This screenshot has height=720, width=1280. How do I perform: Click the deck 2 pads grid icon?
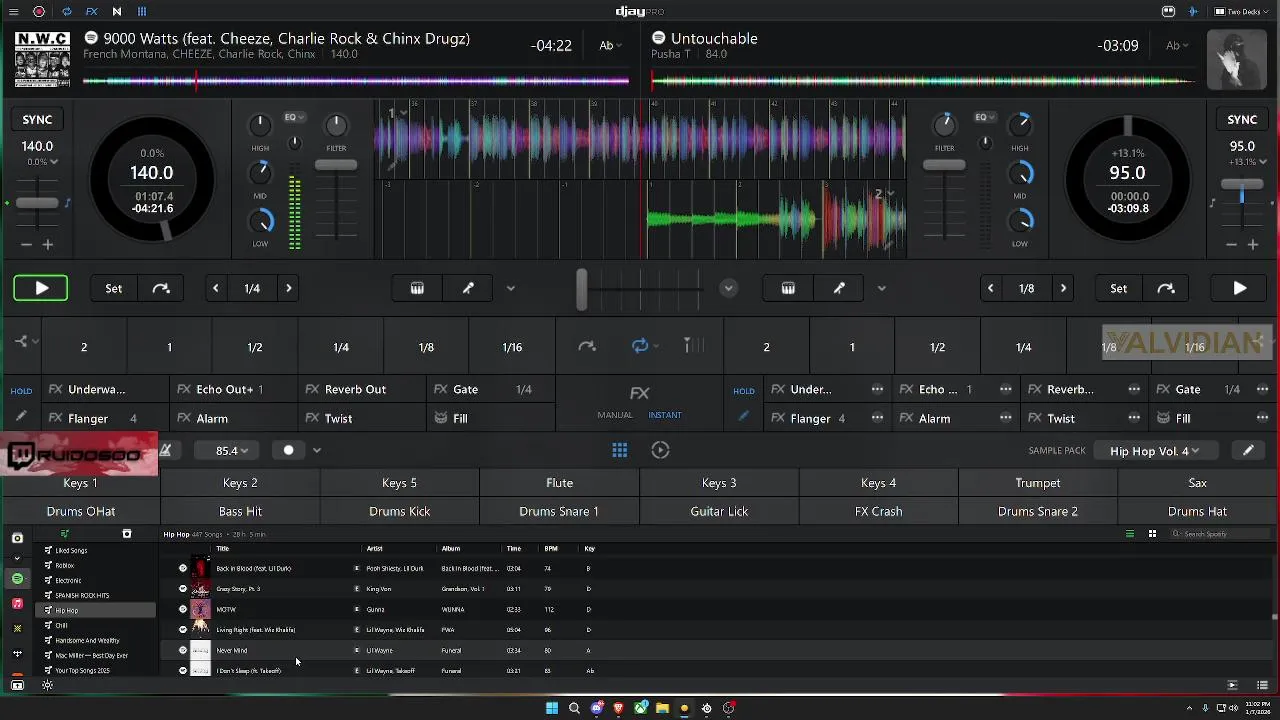click(788, 288)
